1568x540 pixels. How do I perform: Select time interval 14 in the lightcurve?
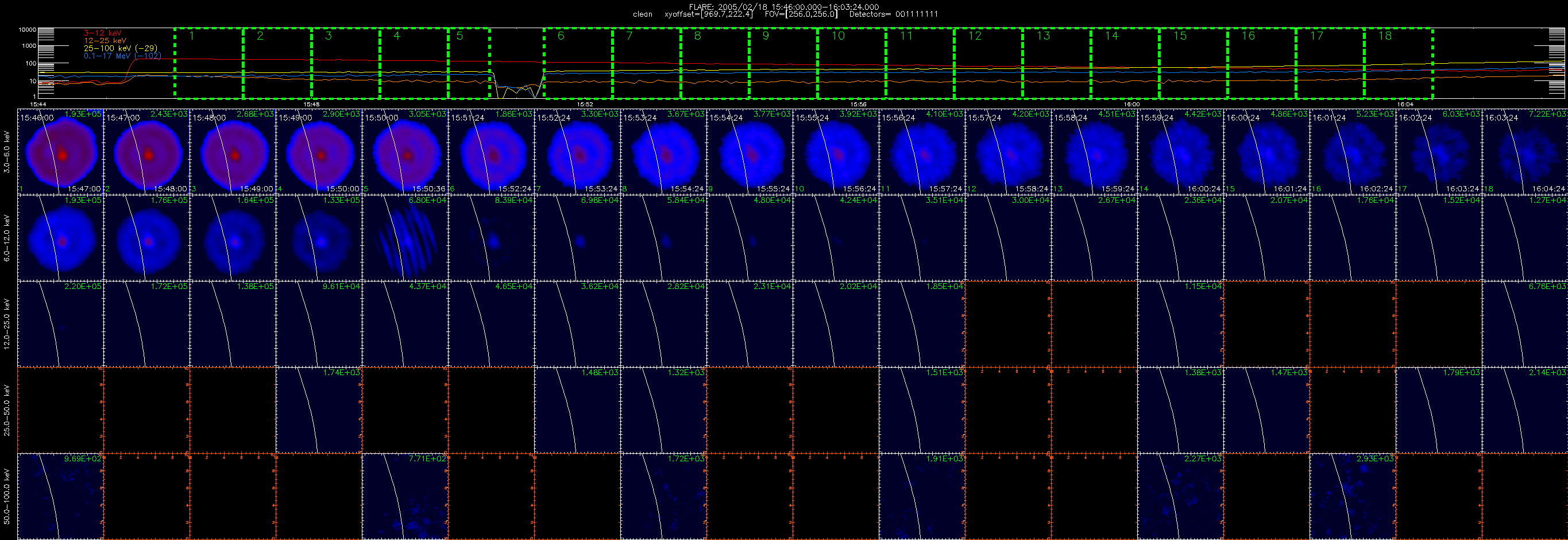pyautogui.click(x=1125, y=63)
